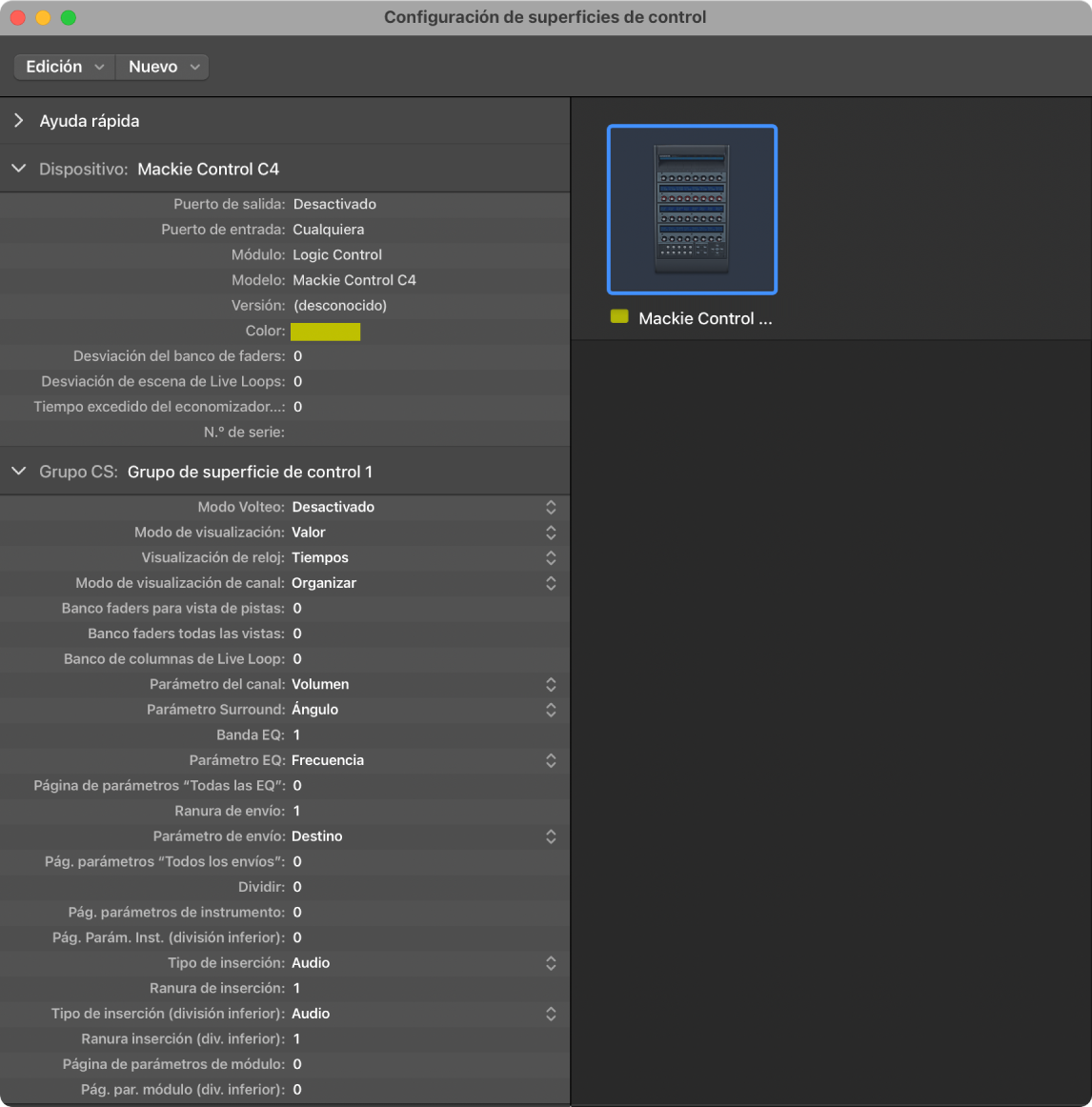Screen dimensions: 1092x1107
Task: Open Parámetro del canal popup menu
Action: tap(551, 684)
